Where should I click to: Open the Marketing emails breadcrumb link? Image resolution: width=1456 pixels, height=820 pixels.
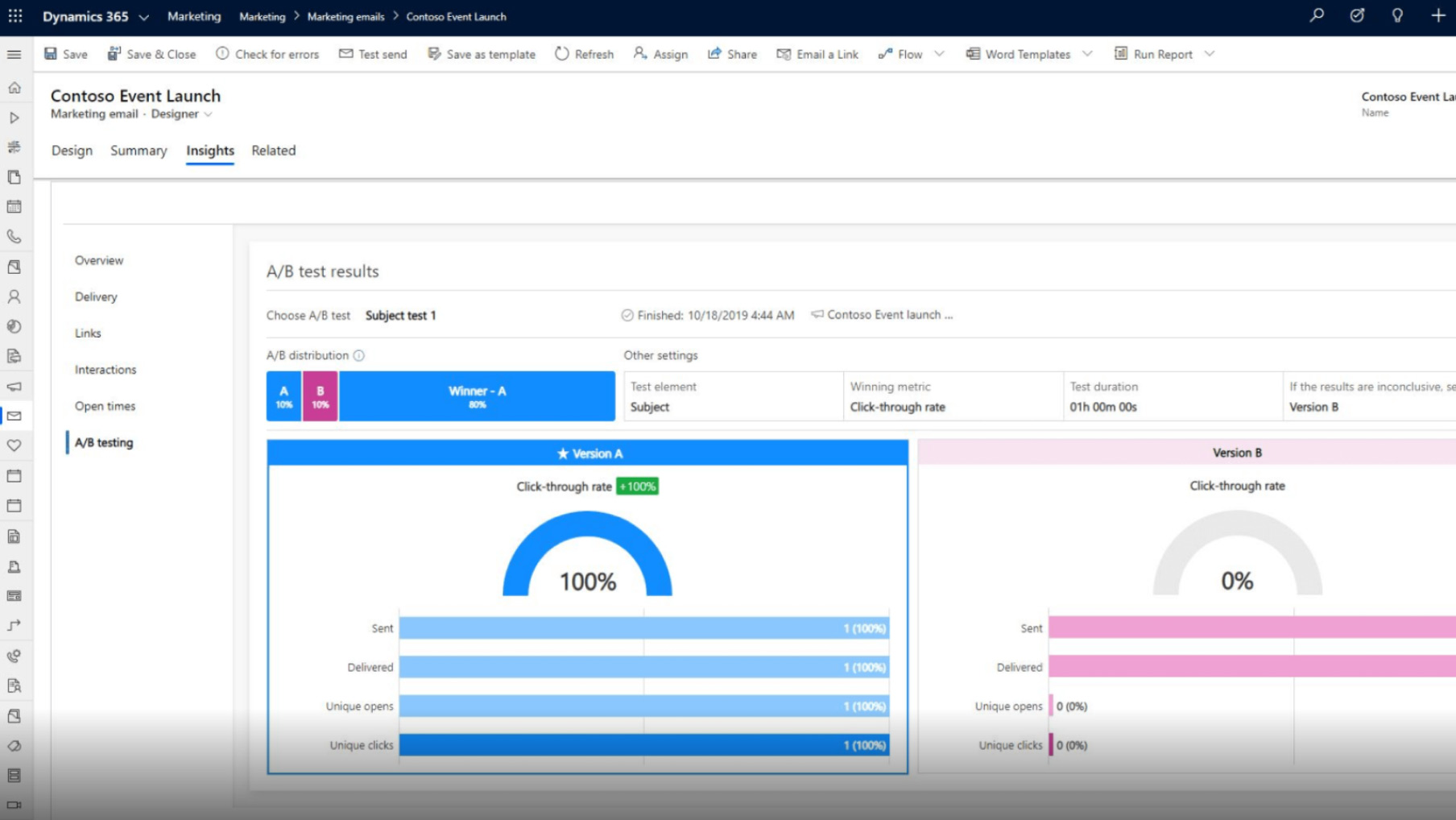click(345, 16)
